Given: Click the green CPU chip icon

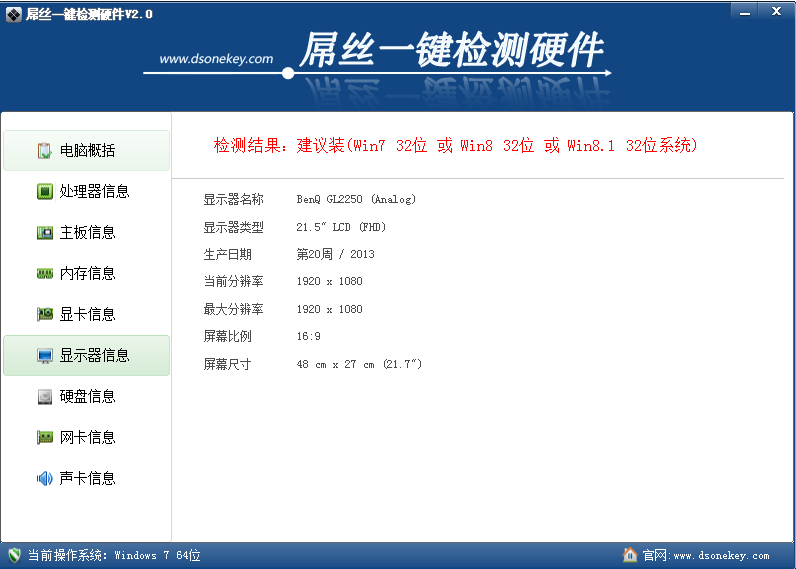Looking at the screenshot, I should 45,192.
